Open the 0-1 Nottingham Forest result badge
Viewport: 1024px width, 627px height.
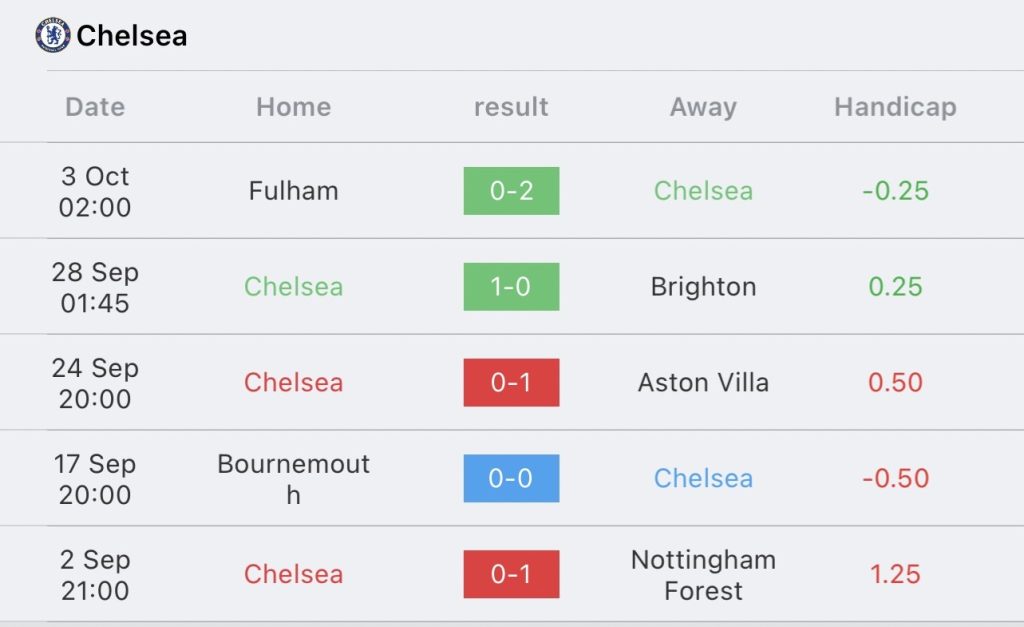pyautogui.click(x=511, y=575)
